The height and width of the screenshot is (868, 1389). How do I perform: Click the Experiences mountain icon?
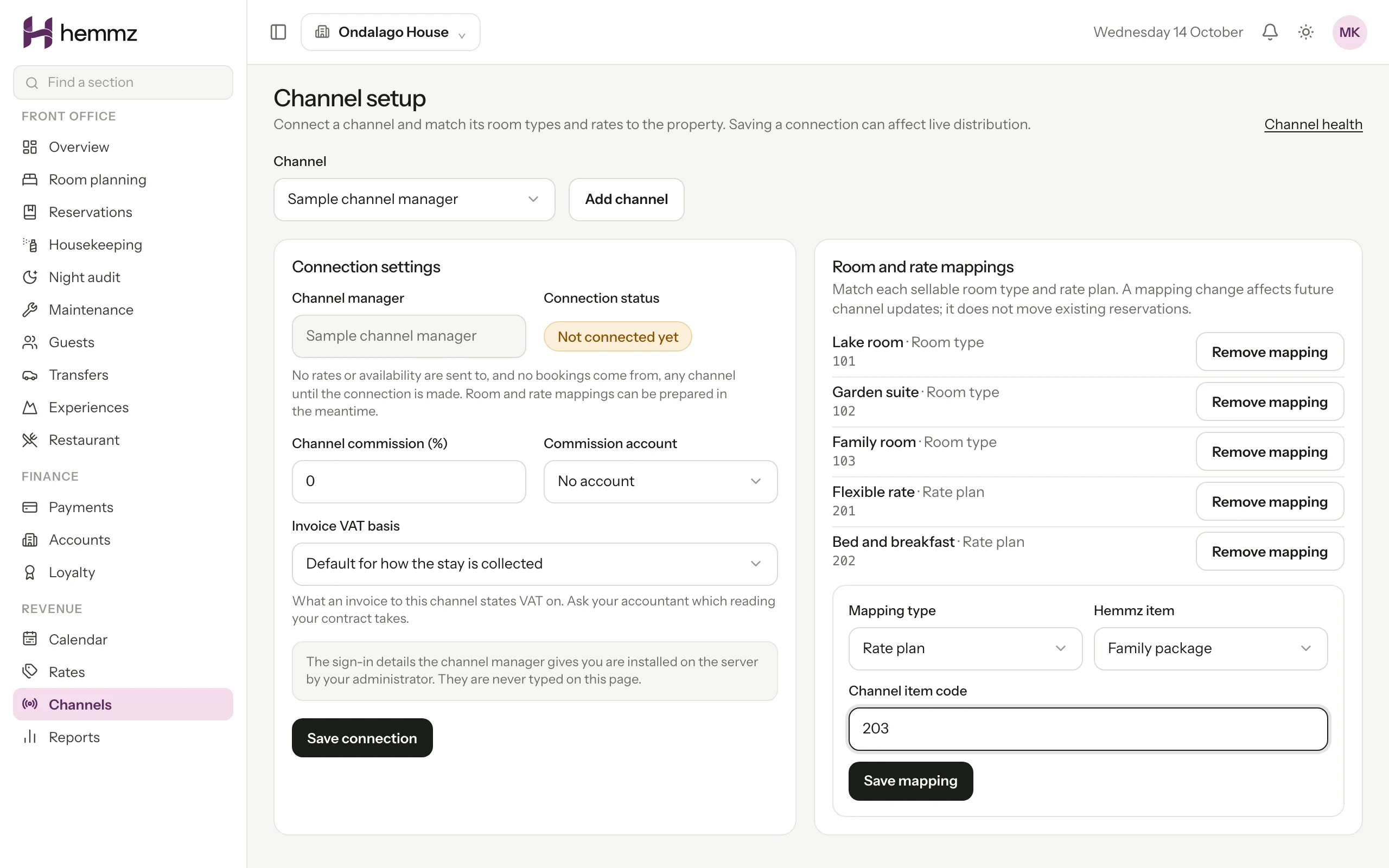click(30, 407)
